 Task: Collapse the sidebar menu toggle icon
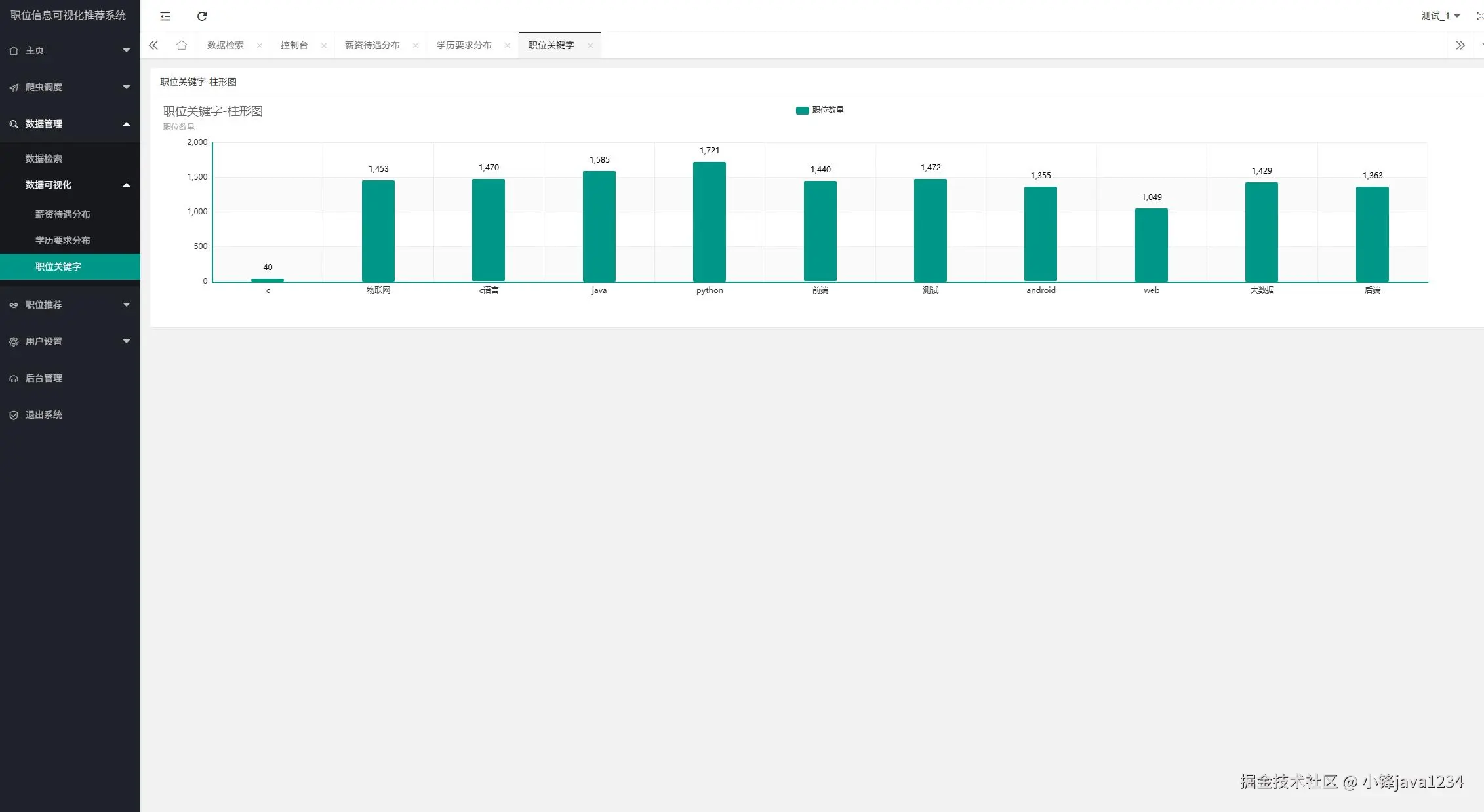pos(165,16)
